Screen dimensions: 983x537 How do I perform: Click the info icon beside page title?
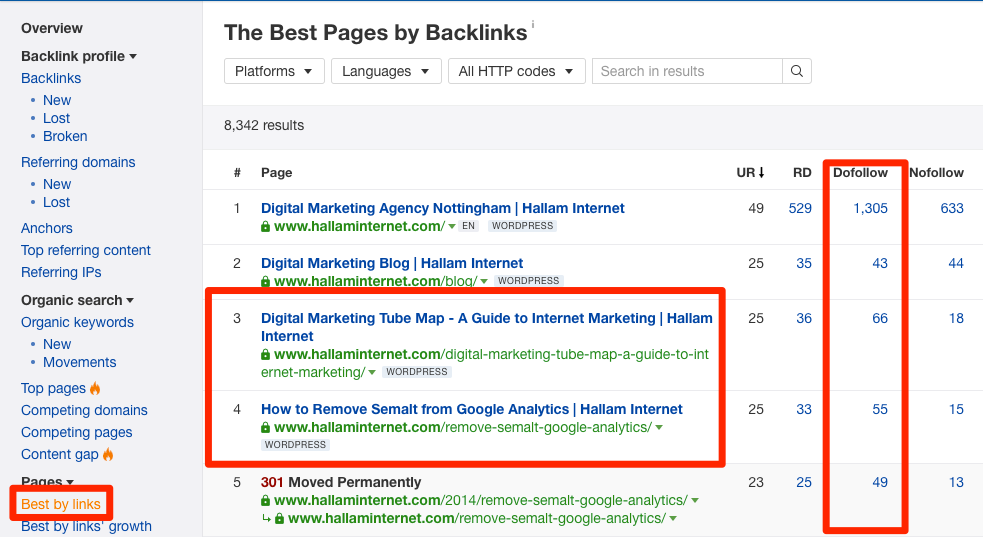(533, 24)
